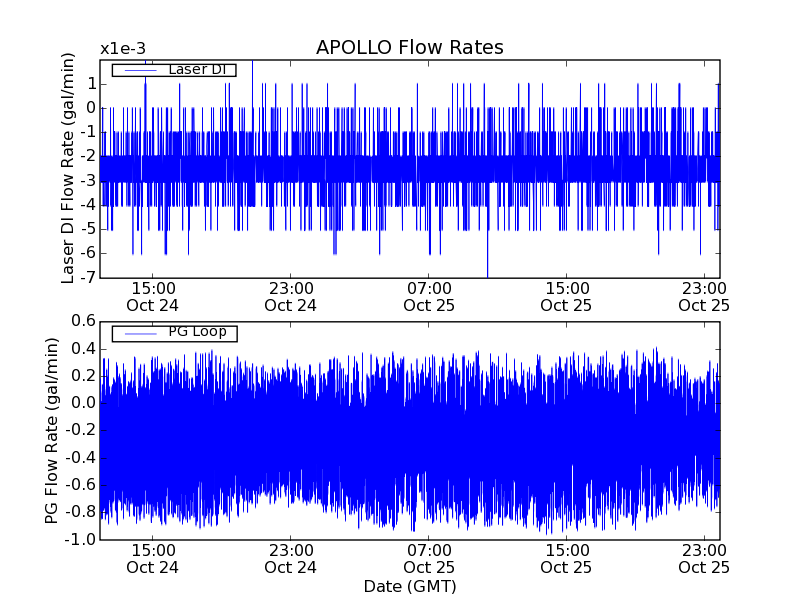Screen dimensions: 800x600
Task: Click the "Laser DI Flow Rate (gal/min)" axis label
Action: [x=68, y=168]
